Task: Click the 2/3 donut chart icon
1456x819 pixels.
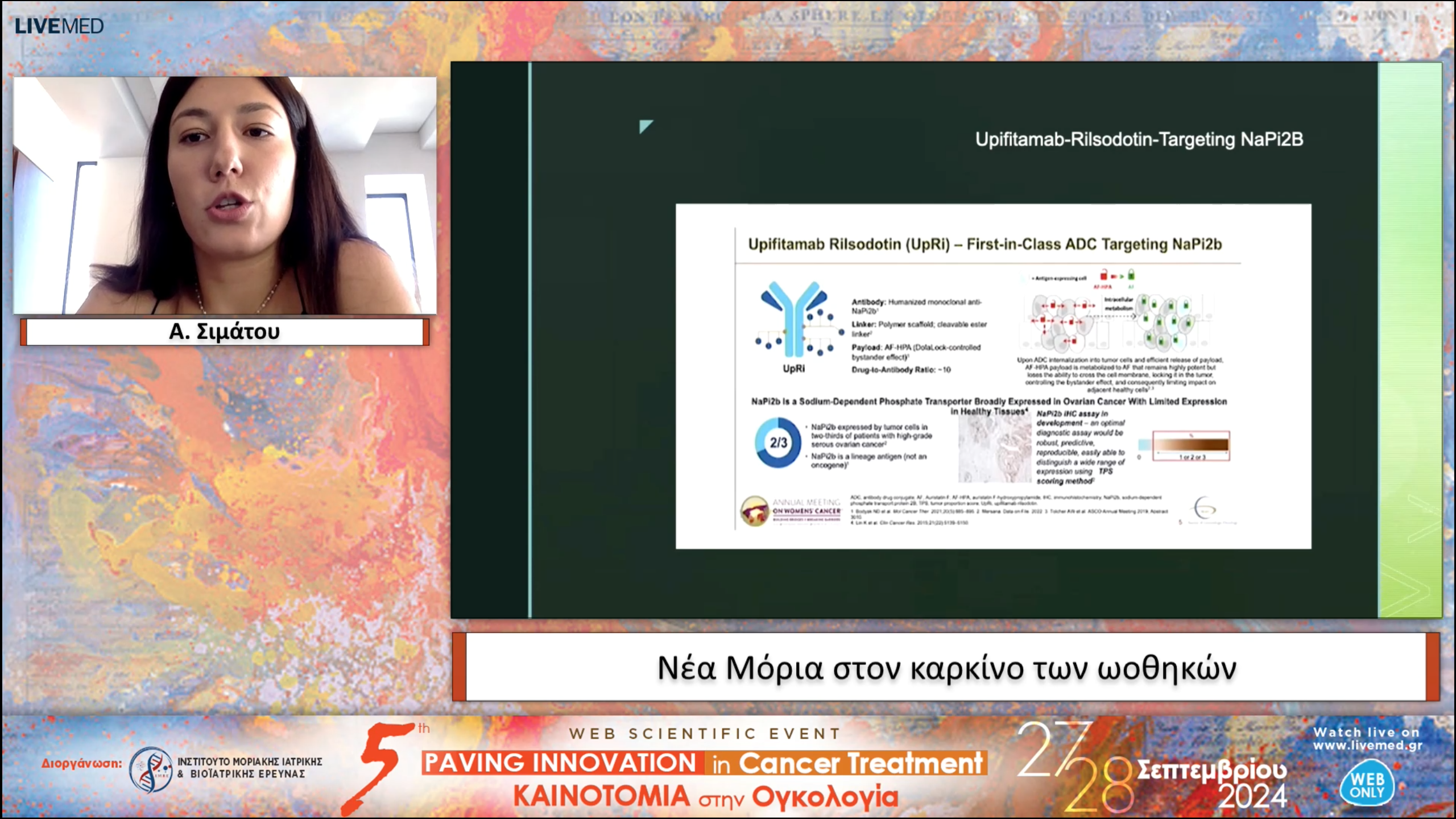Action: [778, 442]
